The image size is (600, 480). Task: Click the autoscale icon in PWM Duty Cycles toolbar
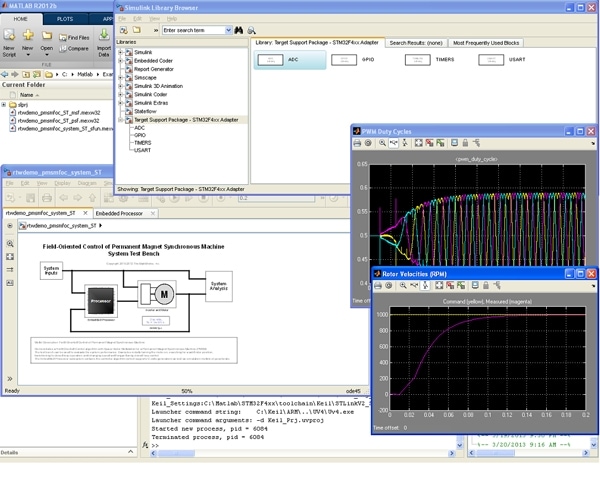click(417, 143)
